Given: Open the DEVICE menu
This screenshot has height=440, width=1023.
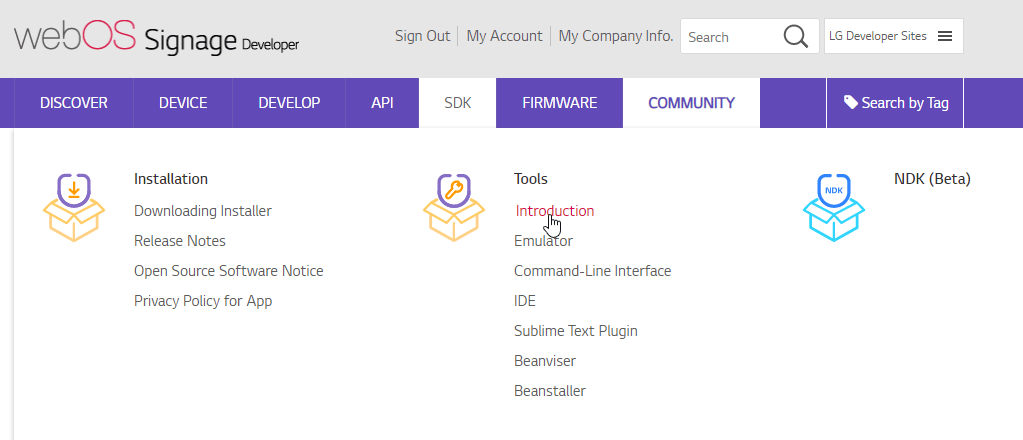Looking at the screenshot, I should (183, 102).
